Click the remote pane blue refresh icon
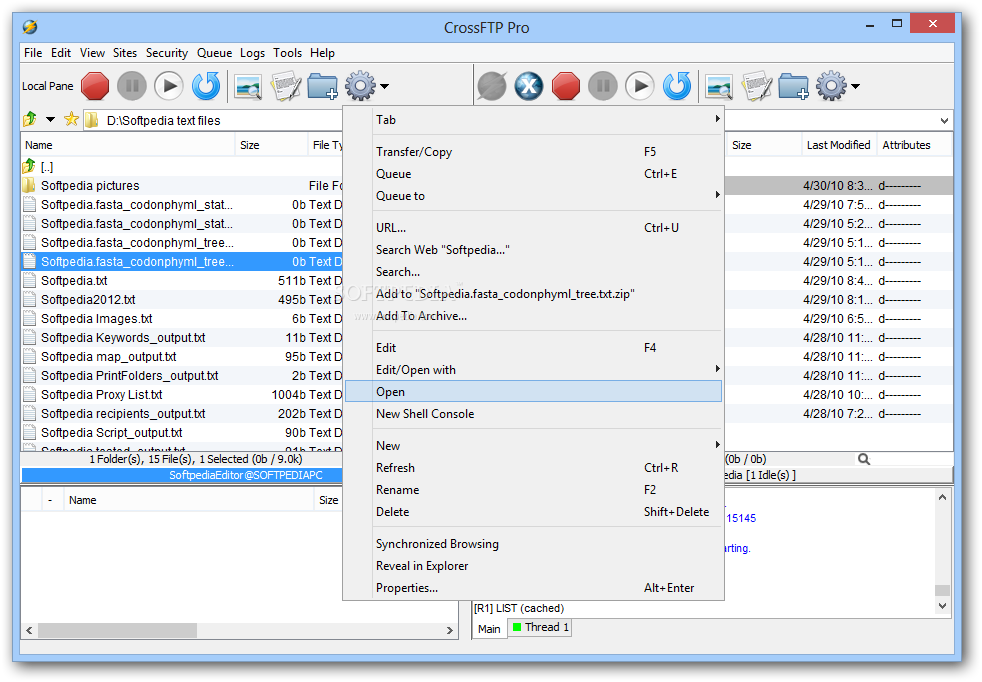Screen dimensions: 982x682 click(677, 86)
